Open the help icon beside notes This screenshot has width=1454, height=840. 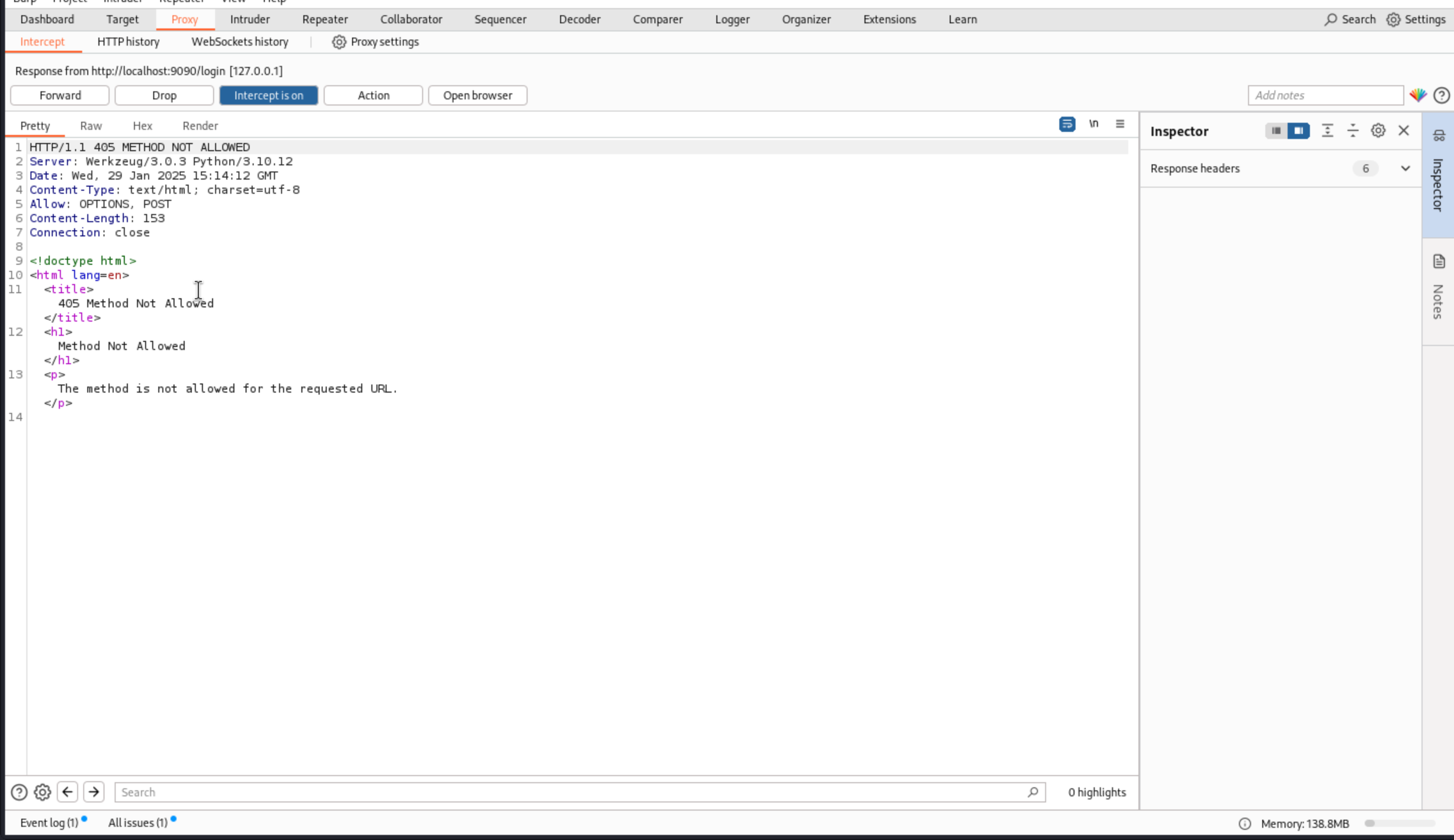pyautogui.click(x=1441, y=95)
